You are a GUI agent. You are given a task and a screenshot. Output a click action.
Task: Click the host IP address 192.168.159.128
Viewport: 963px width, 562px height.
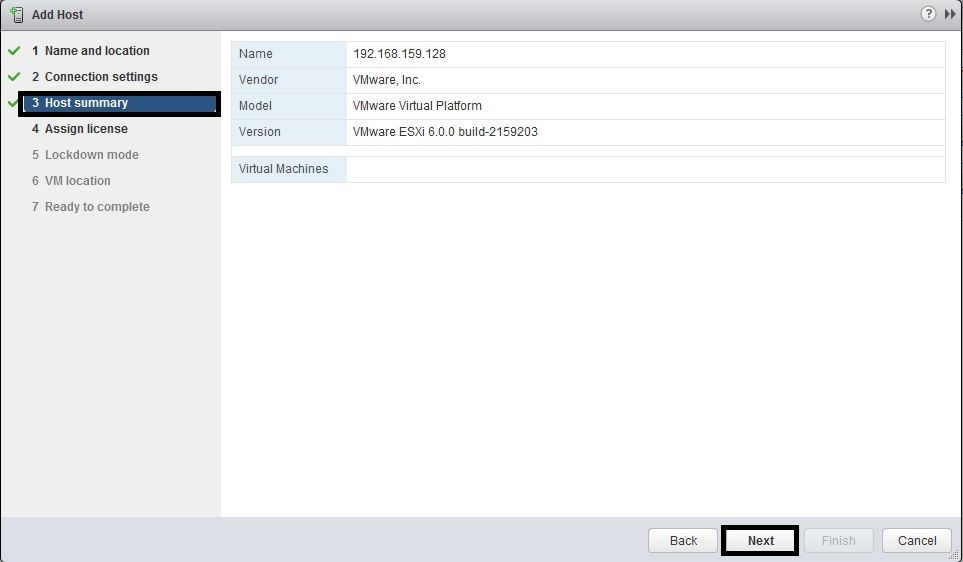point(399,54)
